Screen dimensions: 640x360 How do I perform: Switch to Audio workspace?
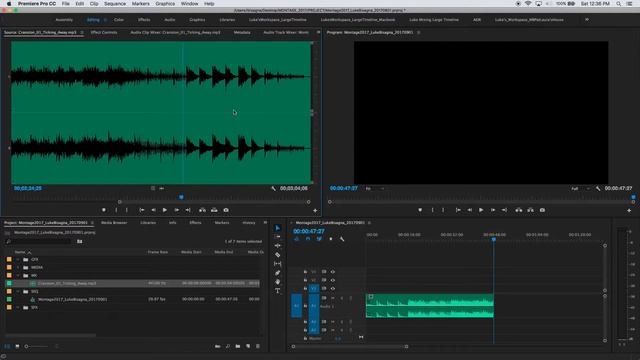170,20
